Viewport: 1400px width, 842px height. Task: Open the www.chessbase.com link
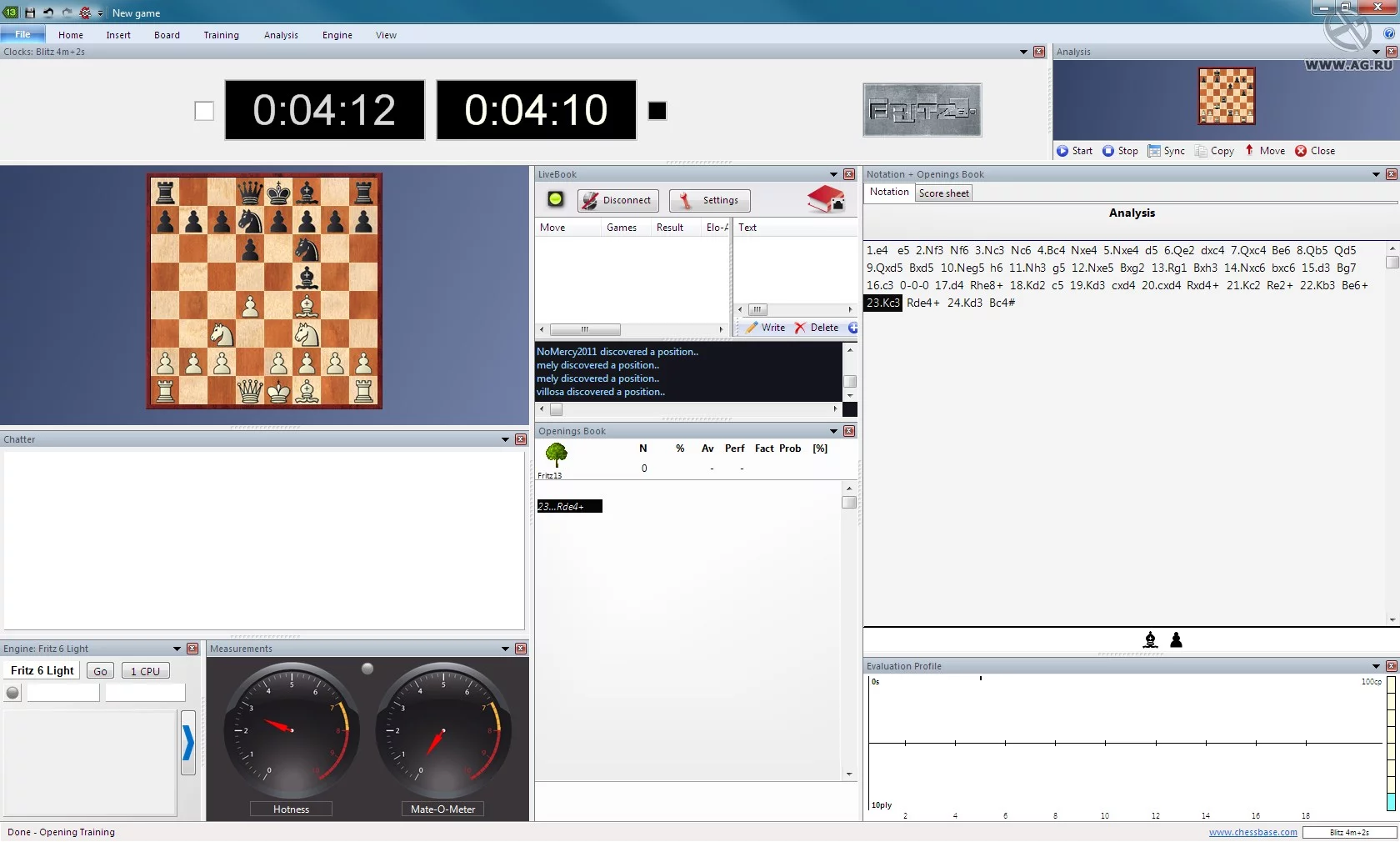(x=1253, y=832)
